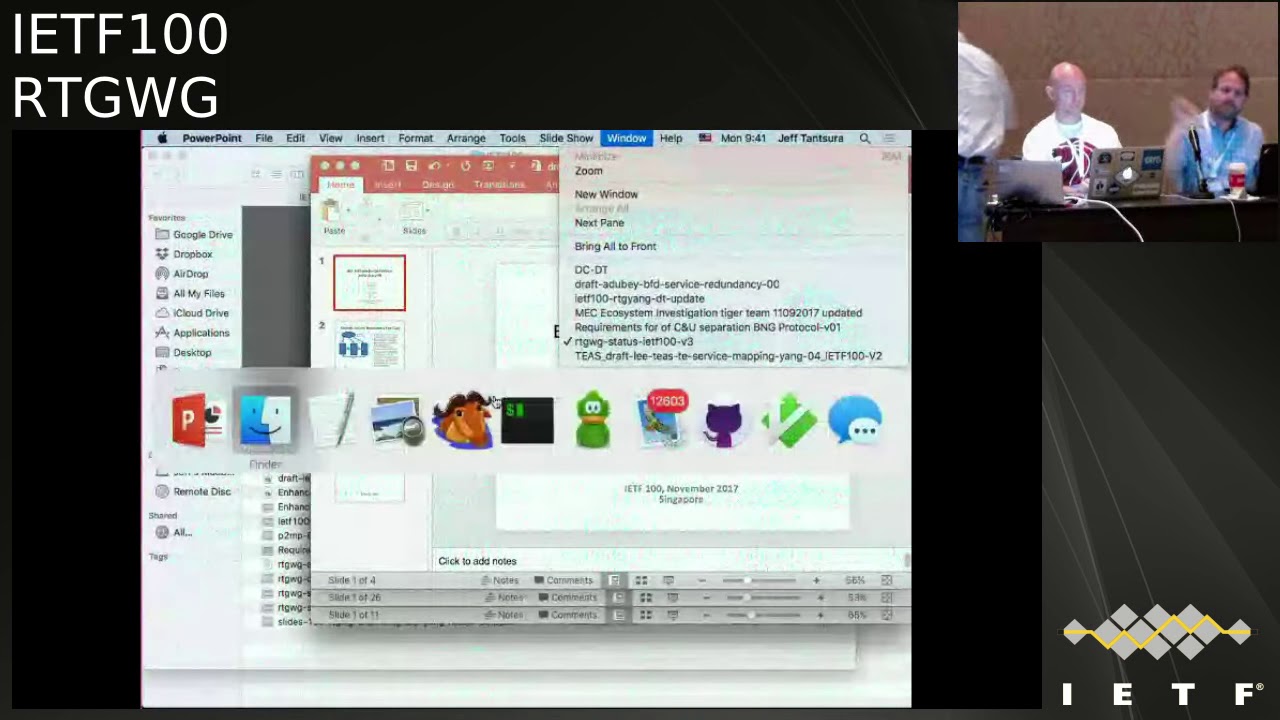The width and height of the screenshot is (1280, 720).
Task: Choose Zoom from the Window menu
Action: [589, 171]
